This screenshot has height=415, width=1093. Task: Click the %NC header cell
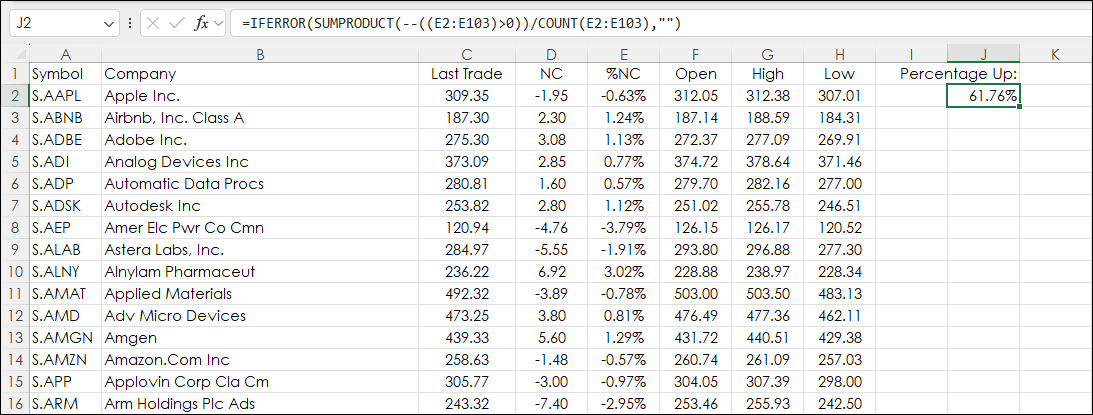pyautogui.click(x=624, y=74)
